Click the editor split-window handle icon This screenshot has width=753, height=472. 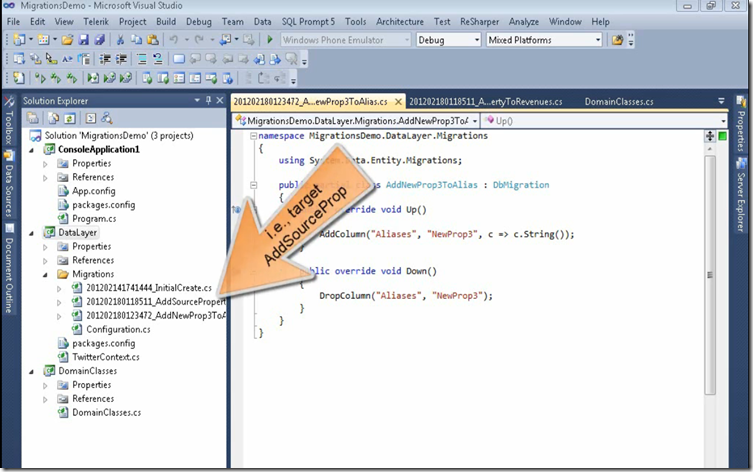point(710,136)
